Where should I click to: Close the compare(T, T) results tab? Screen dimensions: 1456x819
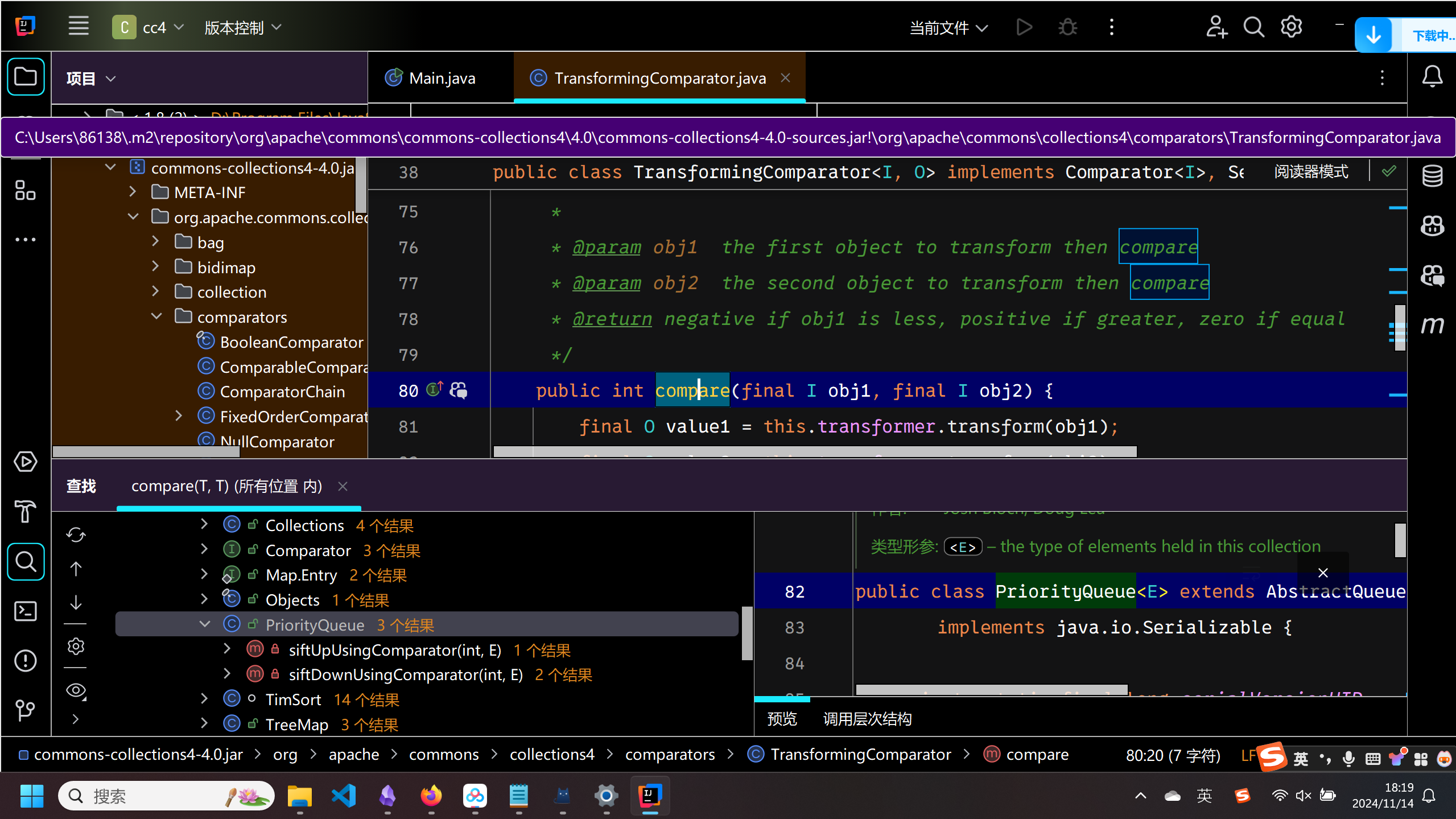pyautogui.click(x=343, y=486)
